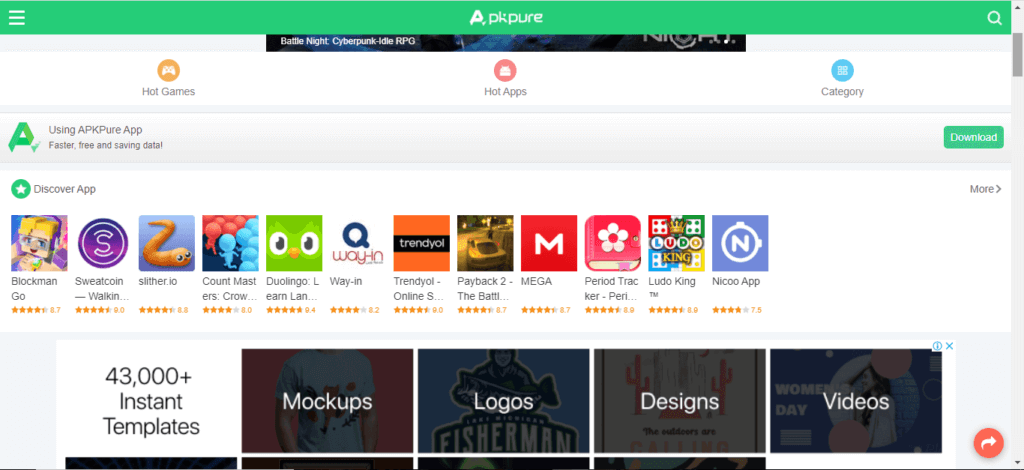Click the green Download button
Screen dimensions: 1024x470
click(x=973, y=137)
